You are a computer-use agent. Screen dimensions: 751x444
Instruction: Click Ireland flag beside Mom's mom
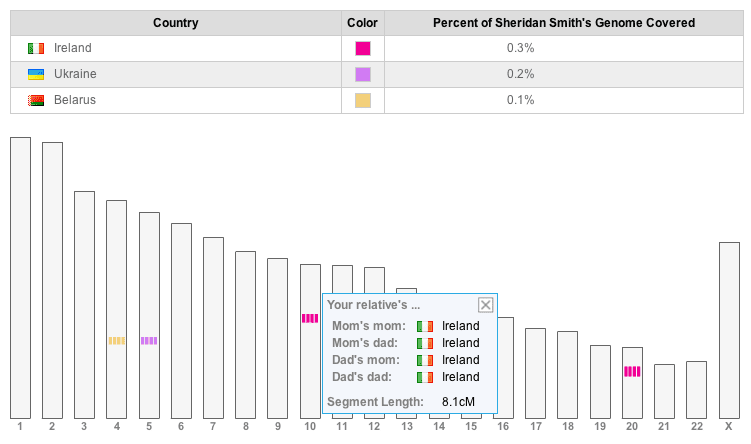coord(425,326)
